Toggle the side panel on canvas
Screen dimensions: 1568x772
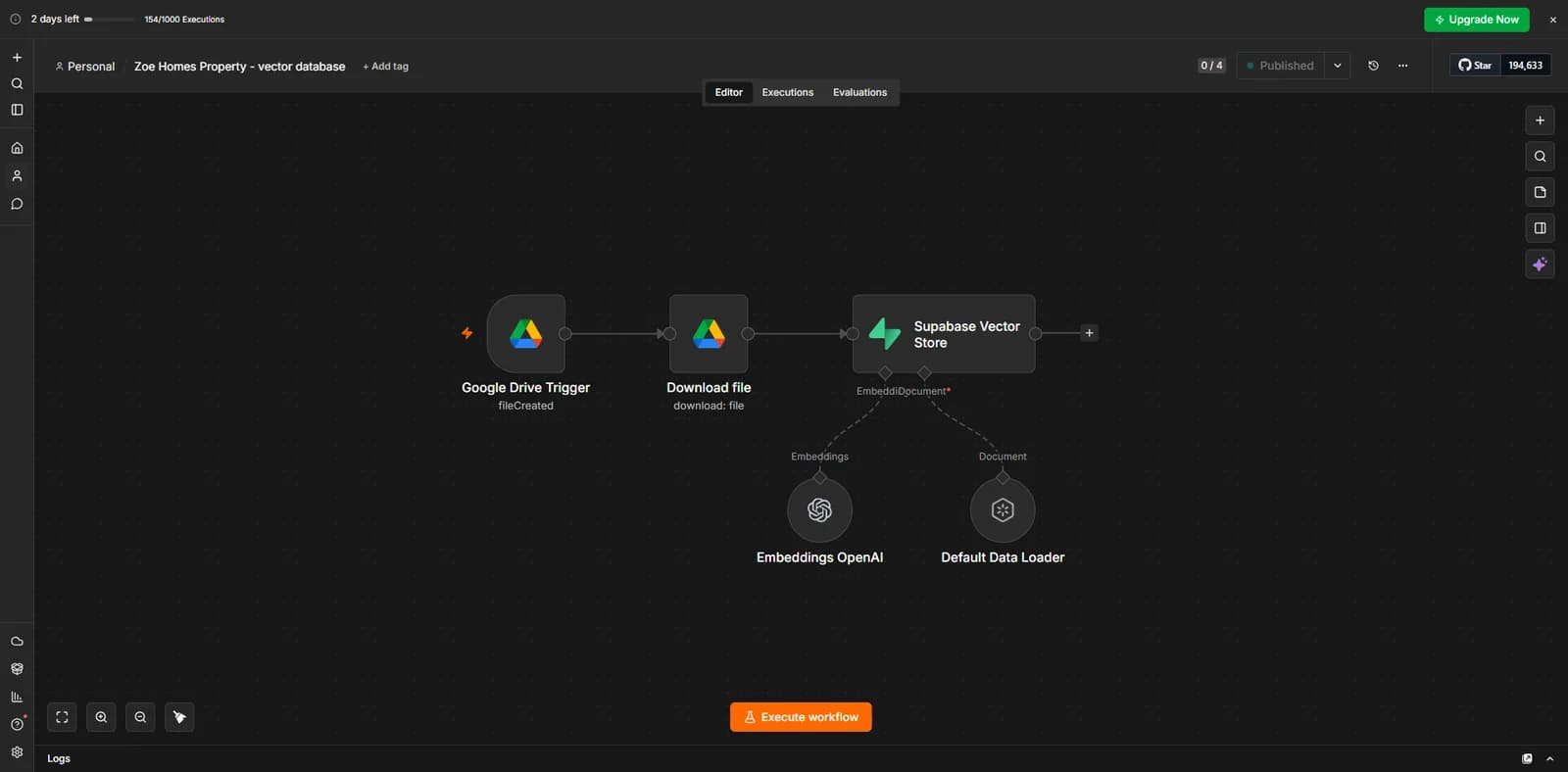pos(1540,228)
